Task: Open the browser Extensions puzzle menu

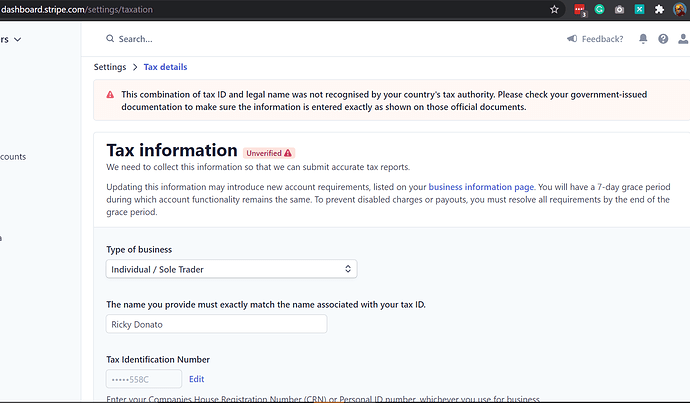Action: click(659, 9)
